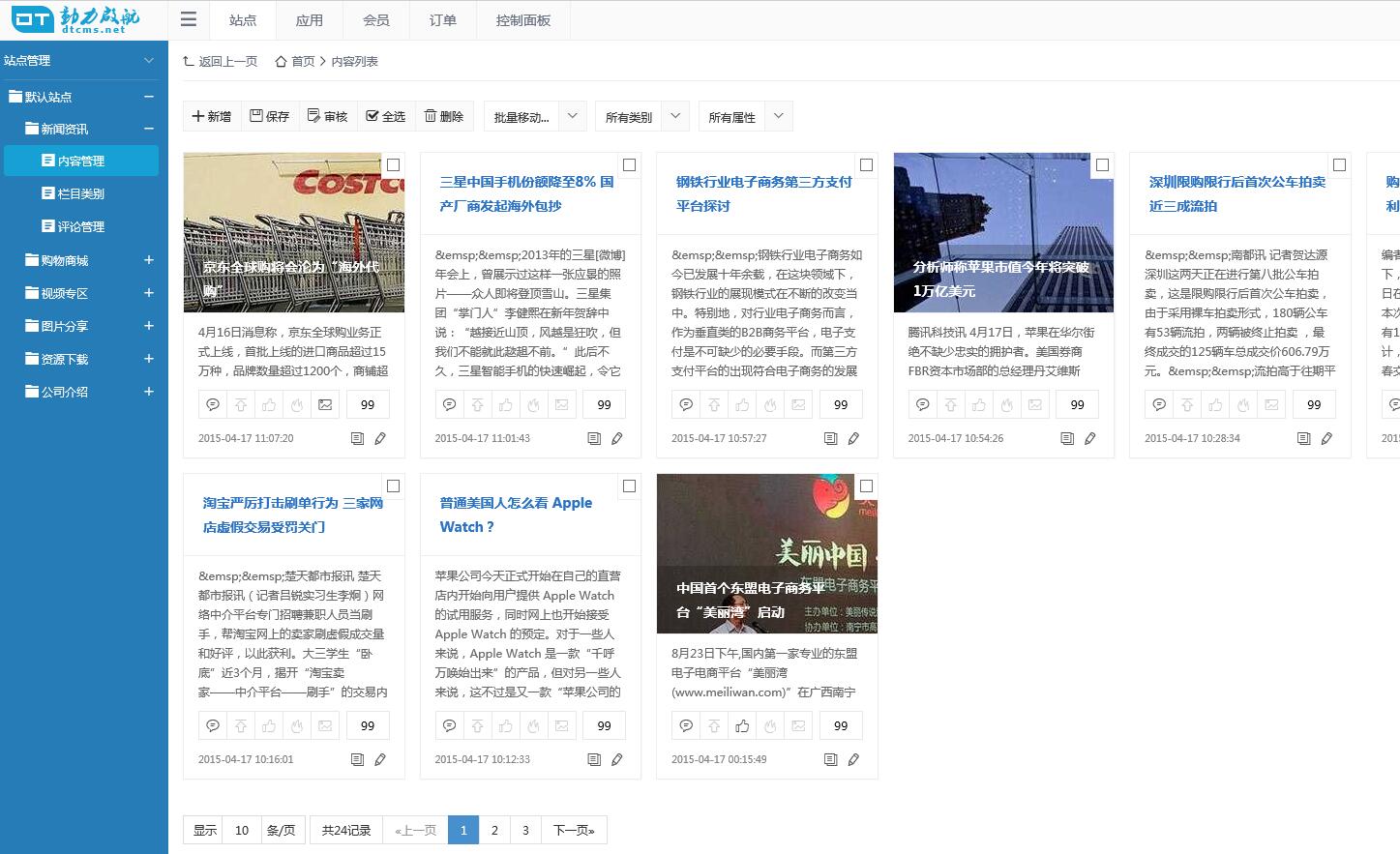
Task: Select the Shenzhen car auction article checkbox
Action: (x=1339, y=164)
